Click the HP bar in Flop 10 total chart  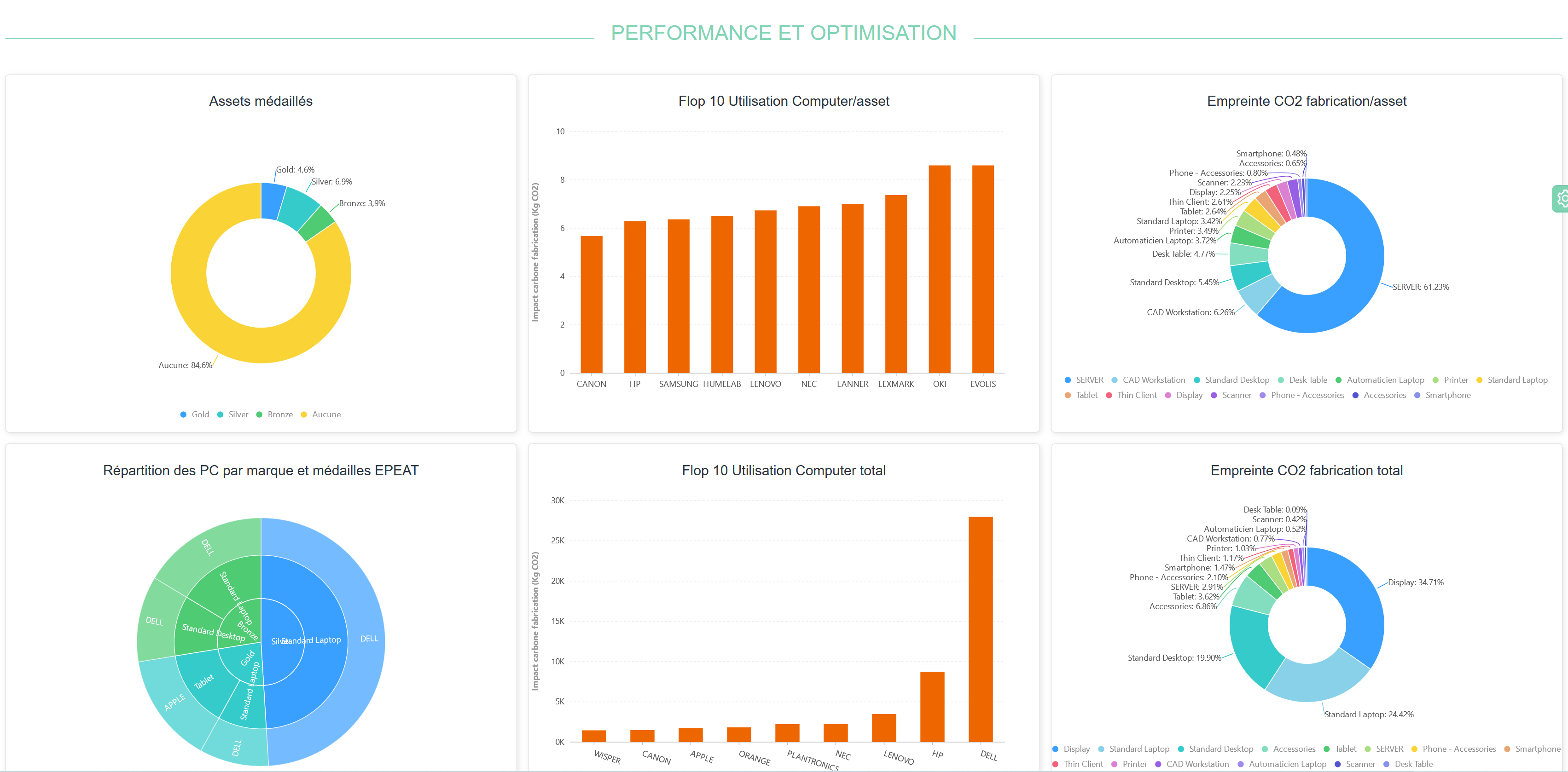932,706
